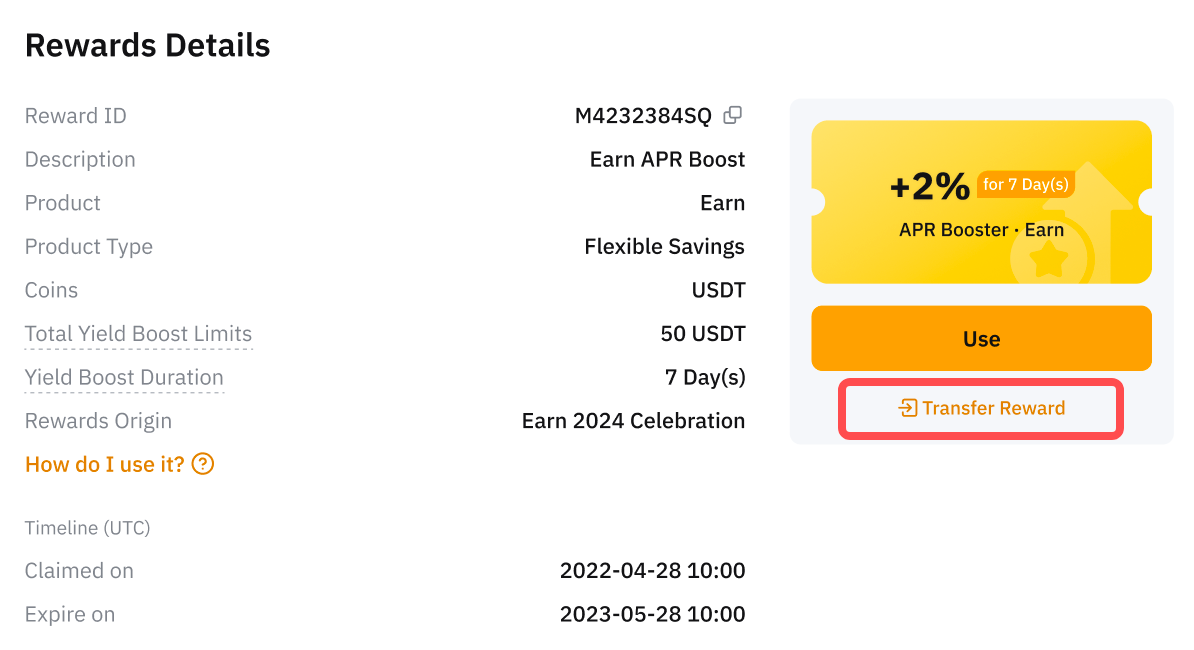Click the 'for 7 Day(s)' badge

[x=1026, y=184]
